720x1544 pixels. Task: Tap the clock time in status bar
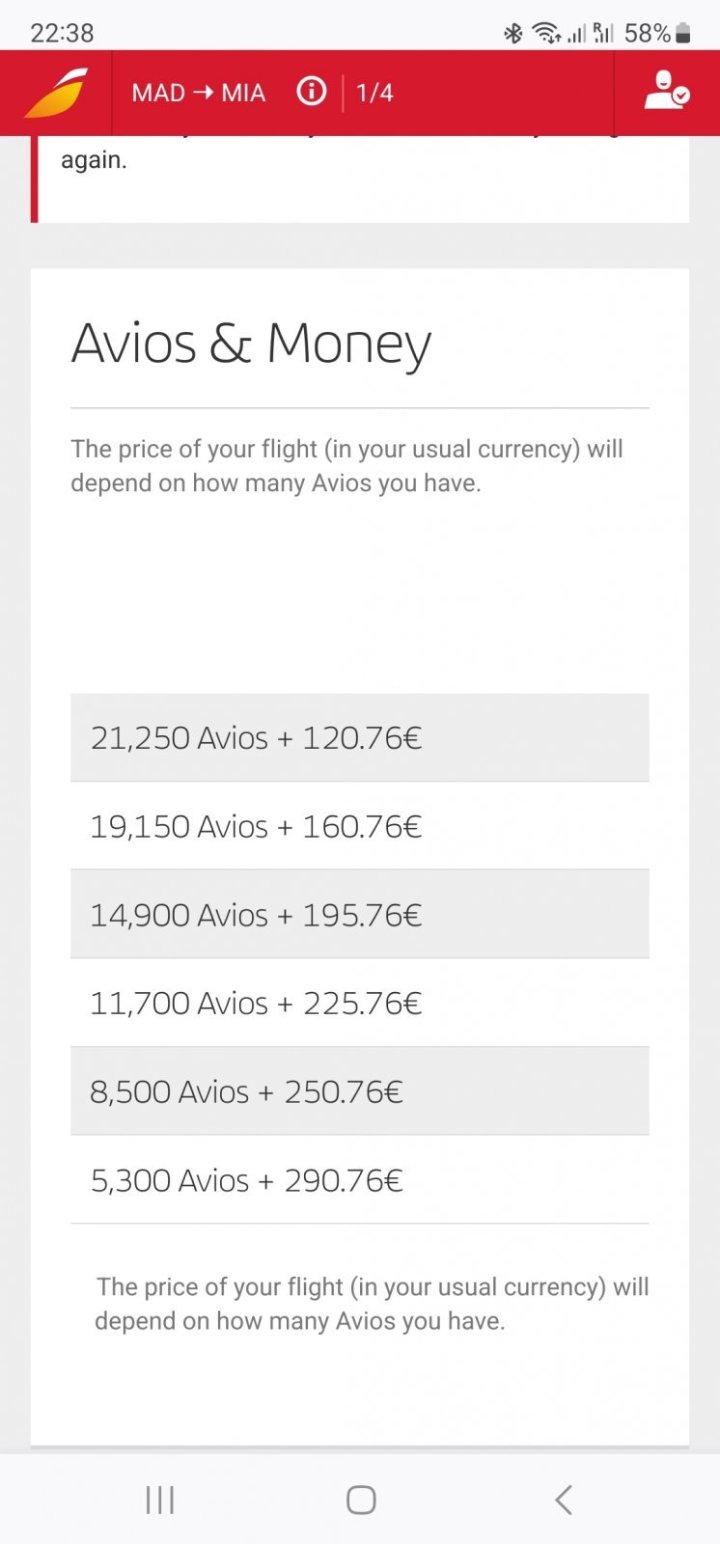(x=62, y=33)
